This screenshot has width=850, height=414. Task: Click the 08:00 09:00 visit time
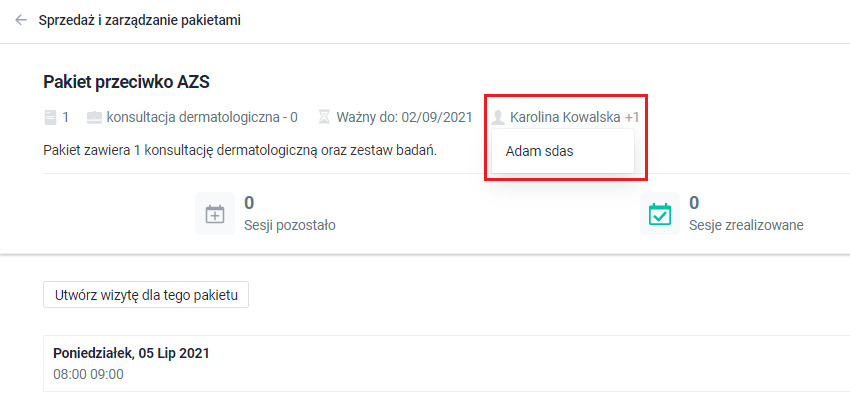point(88,374)
